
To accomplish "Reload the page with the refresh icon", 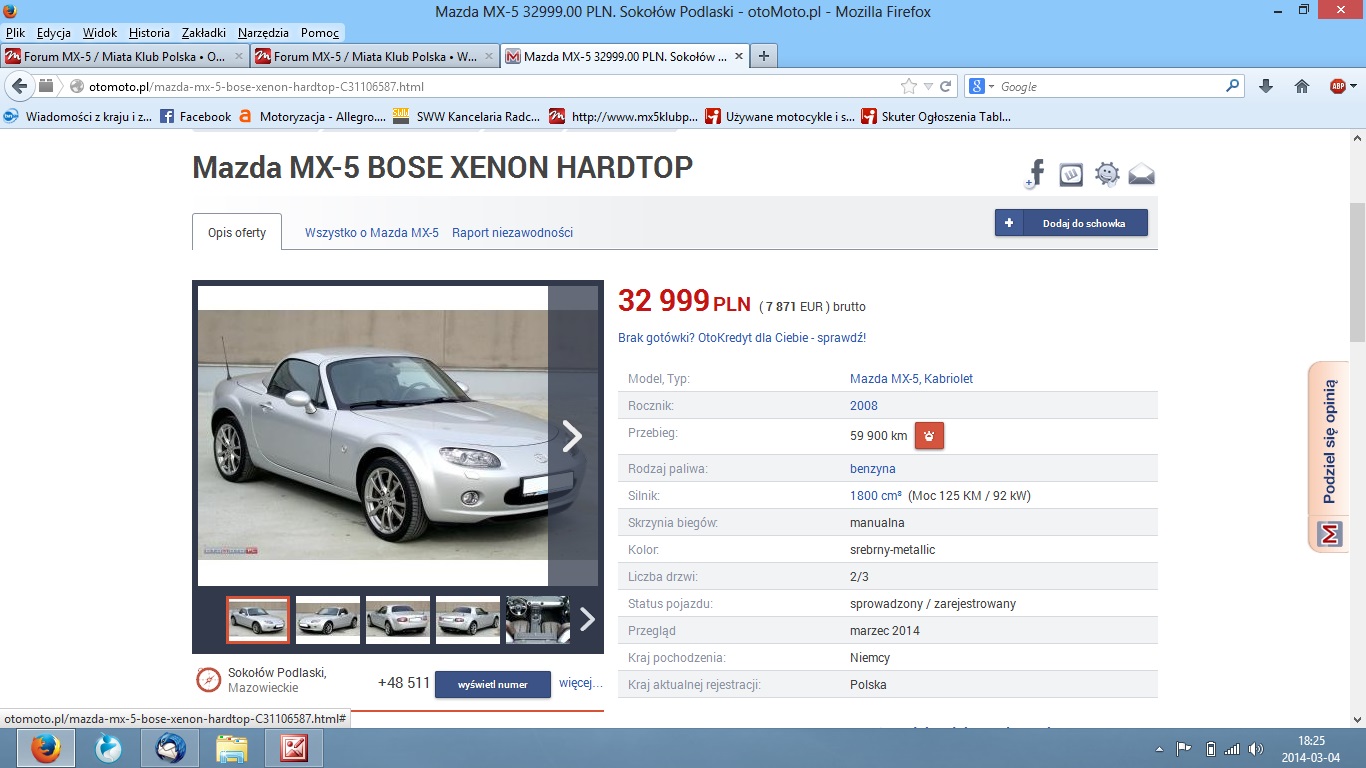I will (x=945, y=87).
